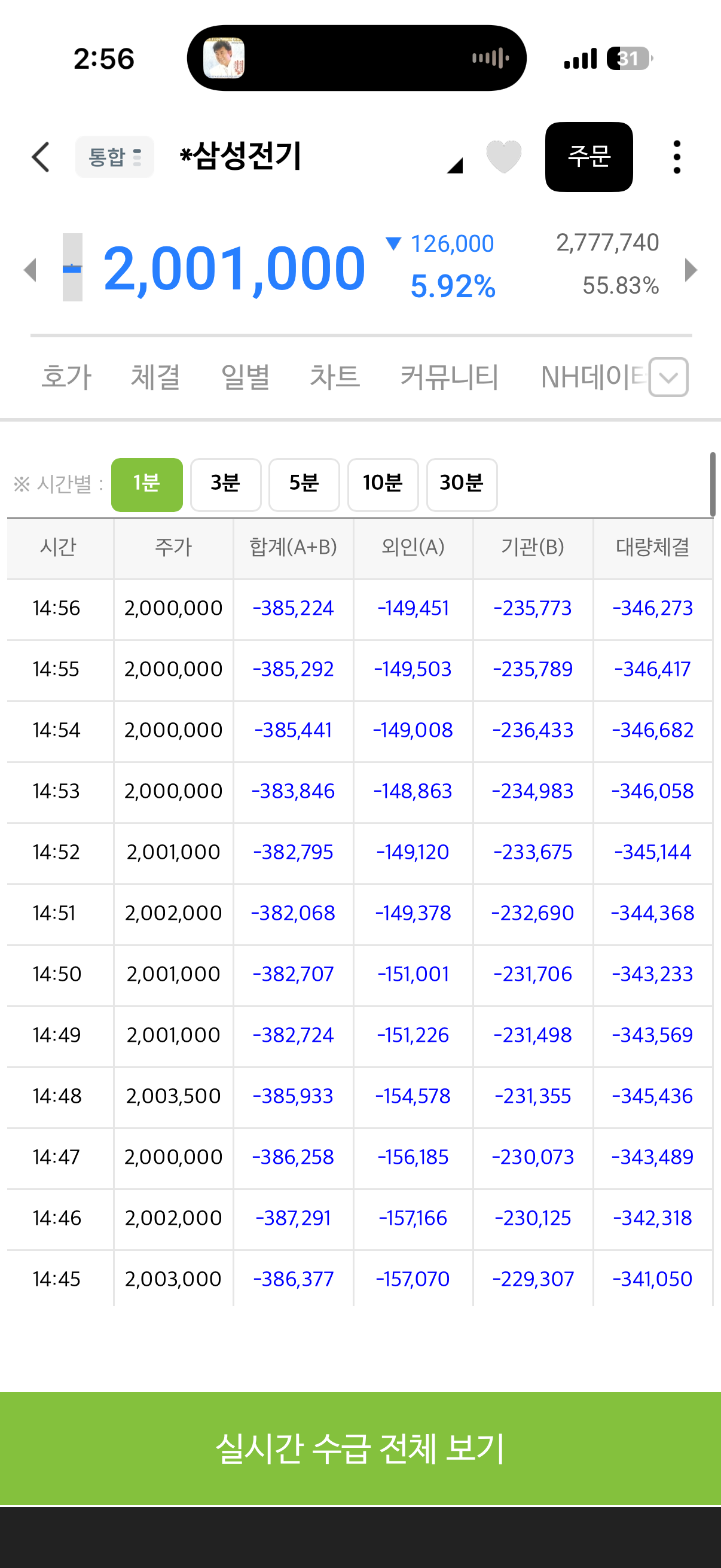
Task: Go to previous stock with left arrow
Action: 30,270
